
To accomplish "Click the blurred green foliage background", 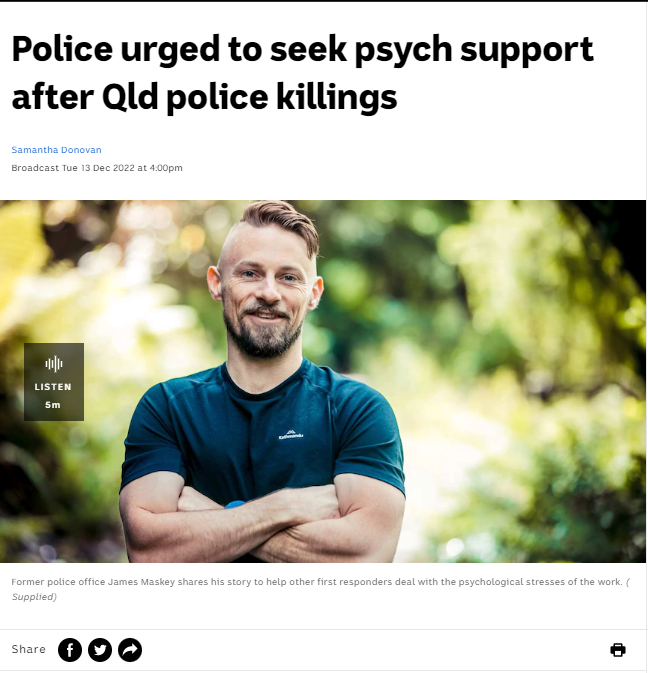I will (515, 343).
